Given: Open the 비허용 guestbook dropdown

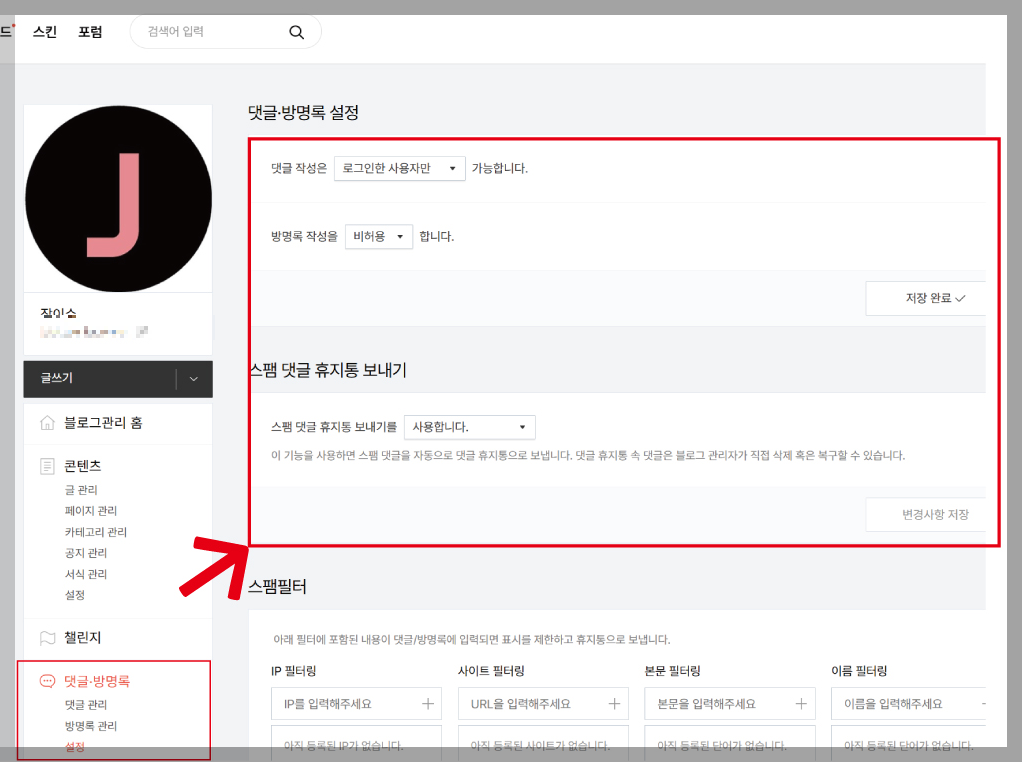Looking at the screenshot, I should pyautogui.click(x=379, y=236).
